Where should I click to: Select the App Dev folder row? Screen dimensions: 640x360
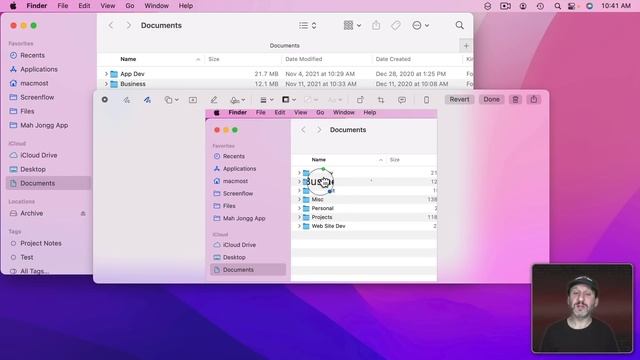point(285,74)
